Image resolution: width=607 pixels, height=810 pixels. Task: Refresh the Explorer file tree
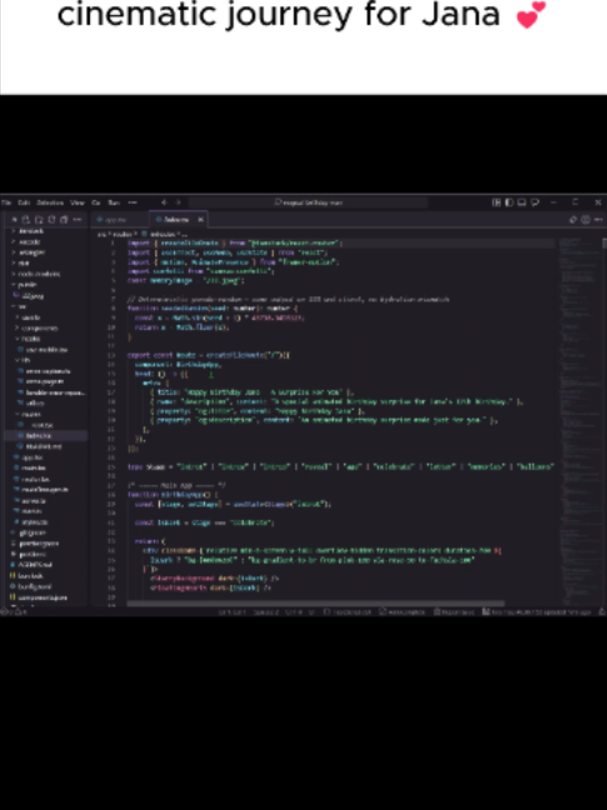tap(52, 220)
